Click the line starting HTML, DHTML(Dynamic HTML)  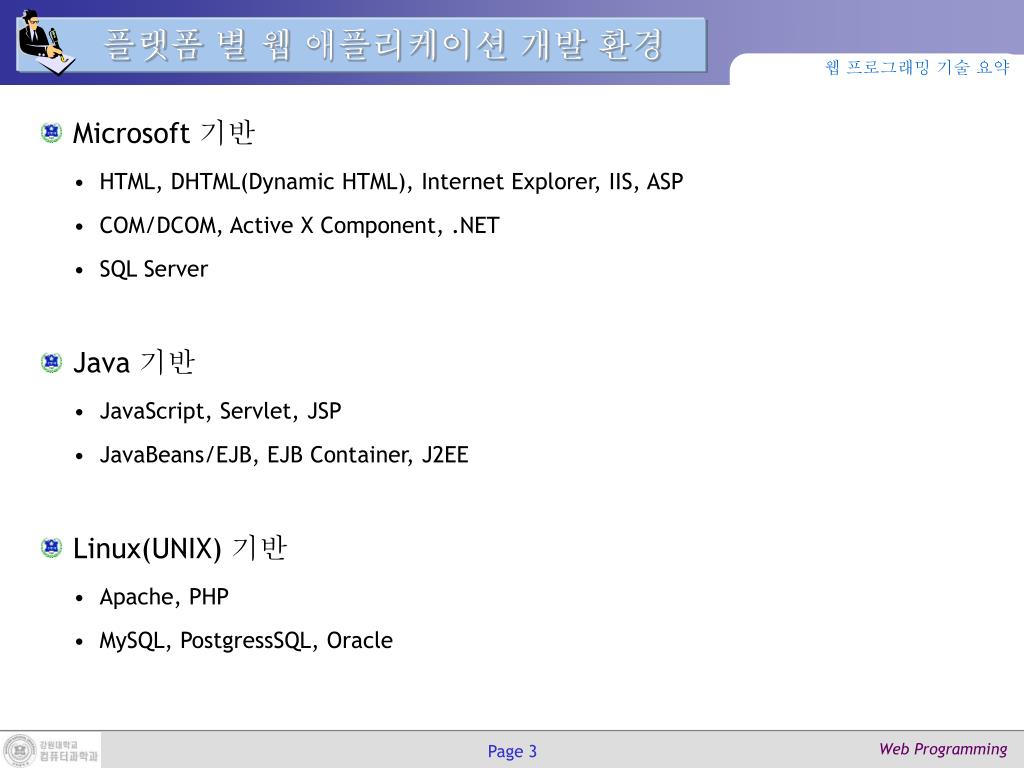click(x=391, y=182)
